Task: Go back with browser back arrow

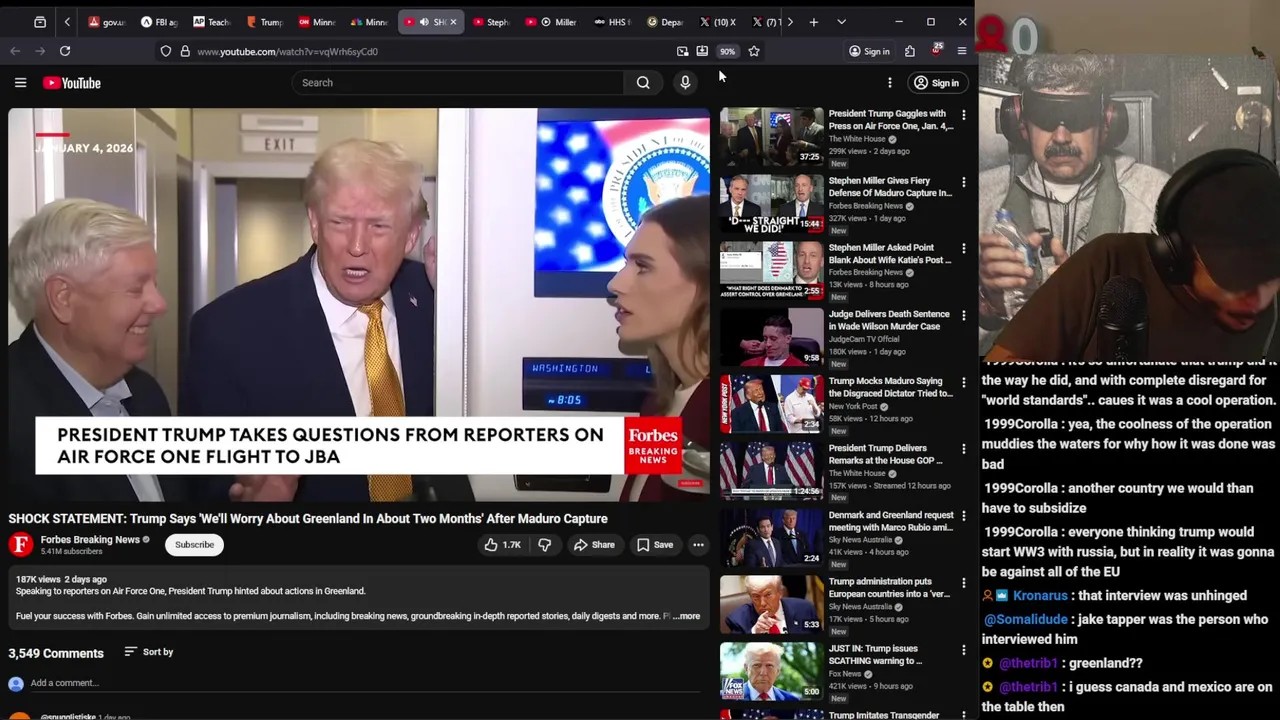Action: [15, 51]
